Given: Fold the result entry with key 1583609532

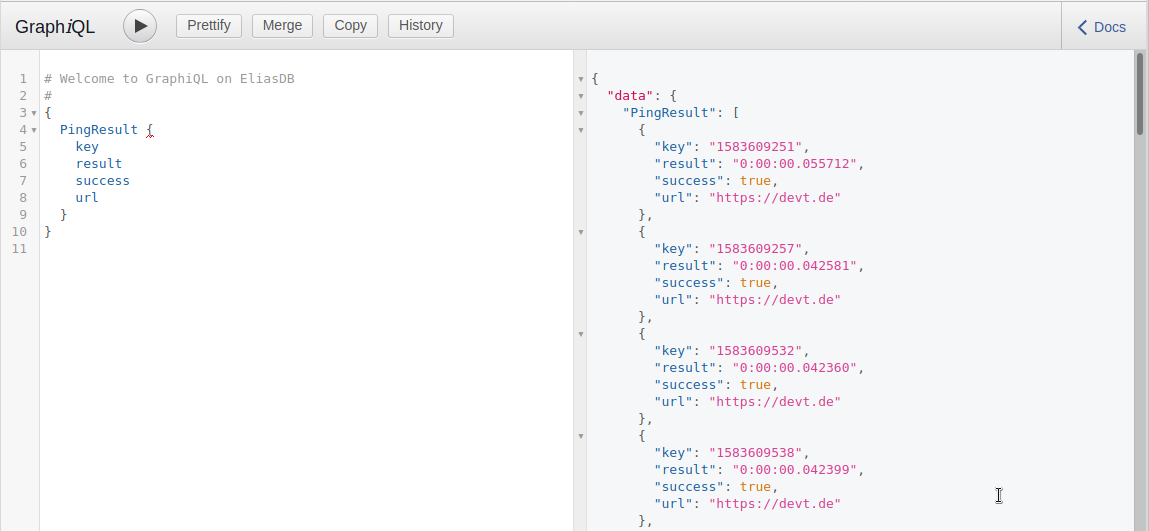Looking at the screenshot, I should click(581, 334).
